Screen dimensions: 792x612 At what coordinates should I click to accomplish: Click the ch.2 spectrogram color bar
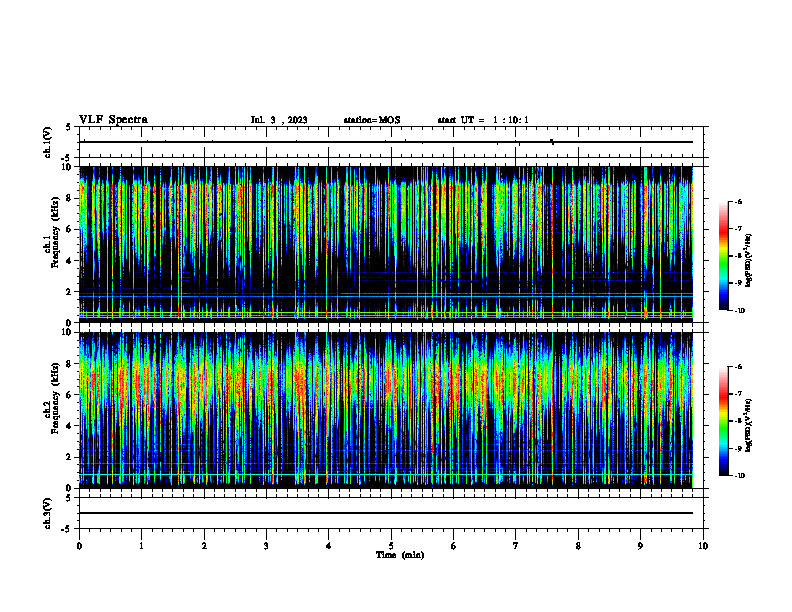point(723,421)
